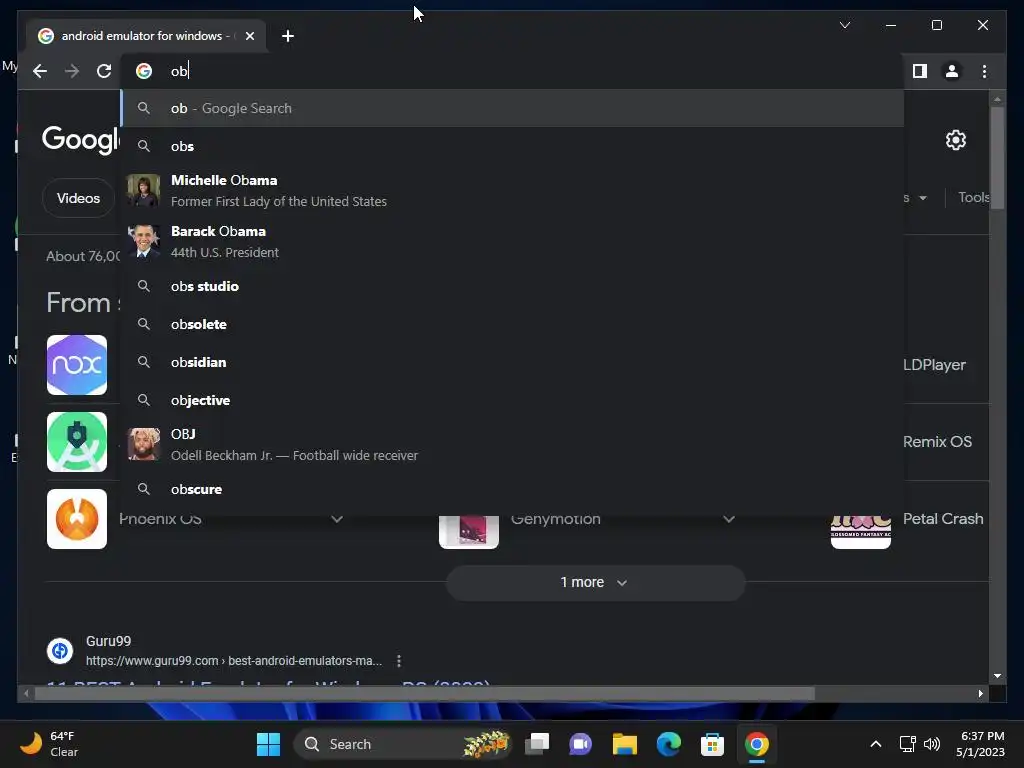This screenshot has height=768, width=1024.
Task: Click the Videos filter chip
Action: (x=78, y=198)
